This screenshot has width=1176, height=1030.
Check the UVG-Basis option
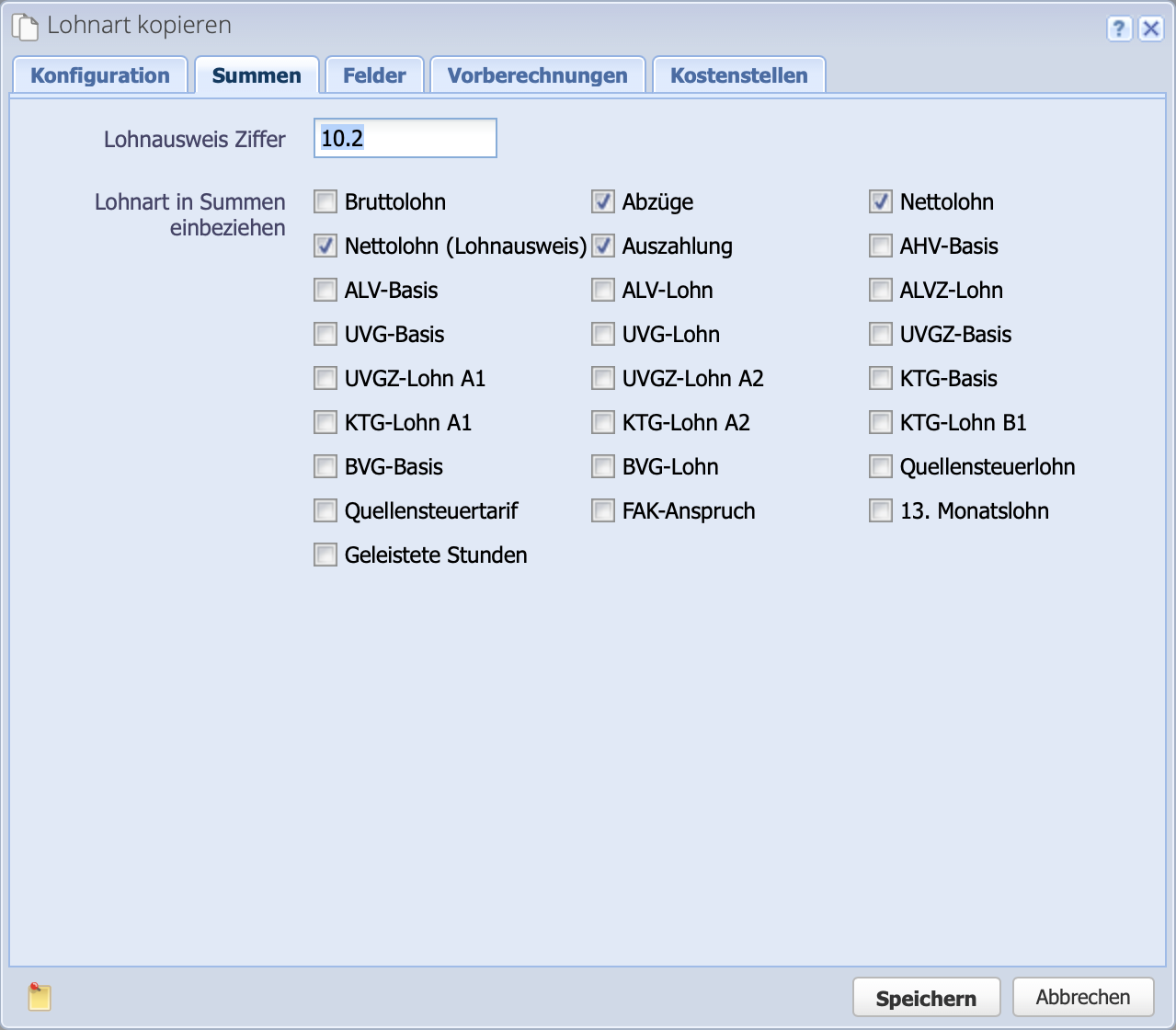tap(325, 334)
